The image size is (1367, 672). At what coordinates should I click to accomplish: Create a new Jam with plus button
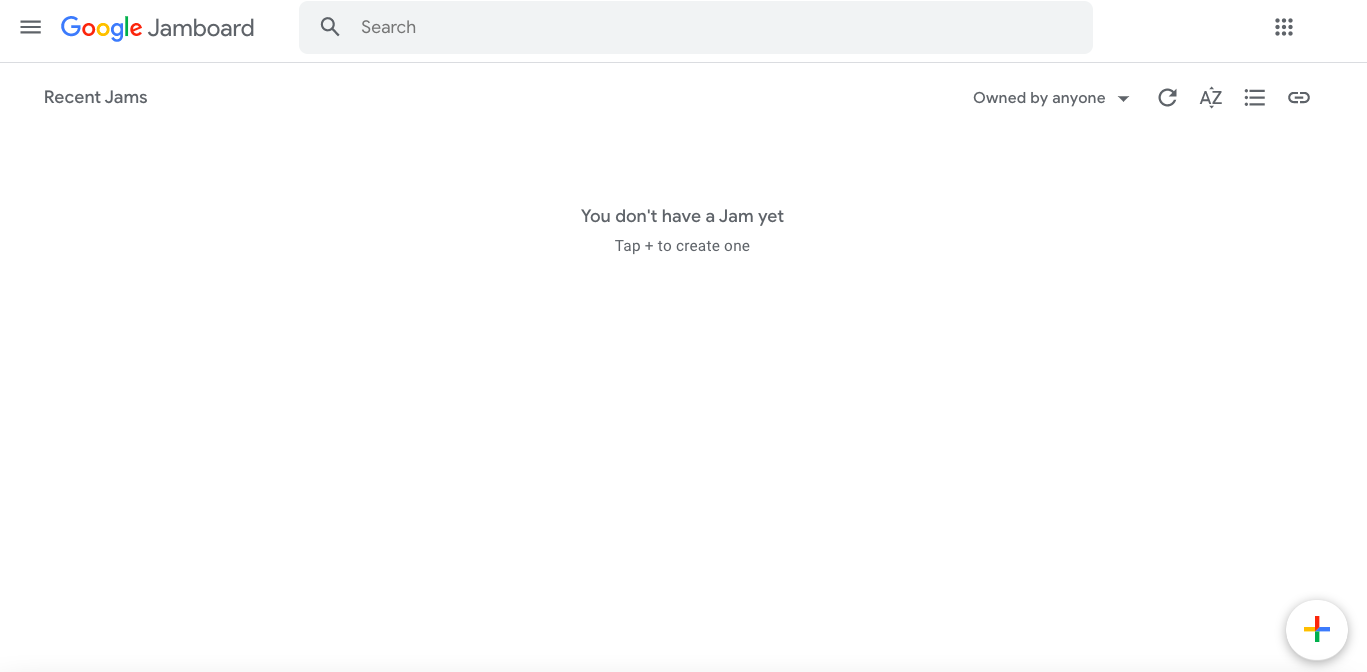(1317, 629)
